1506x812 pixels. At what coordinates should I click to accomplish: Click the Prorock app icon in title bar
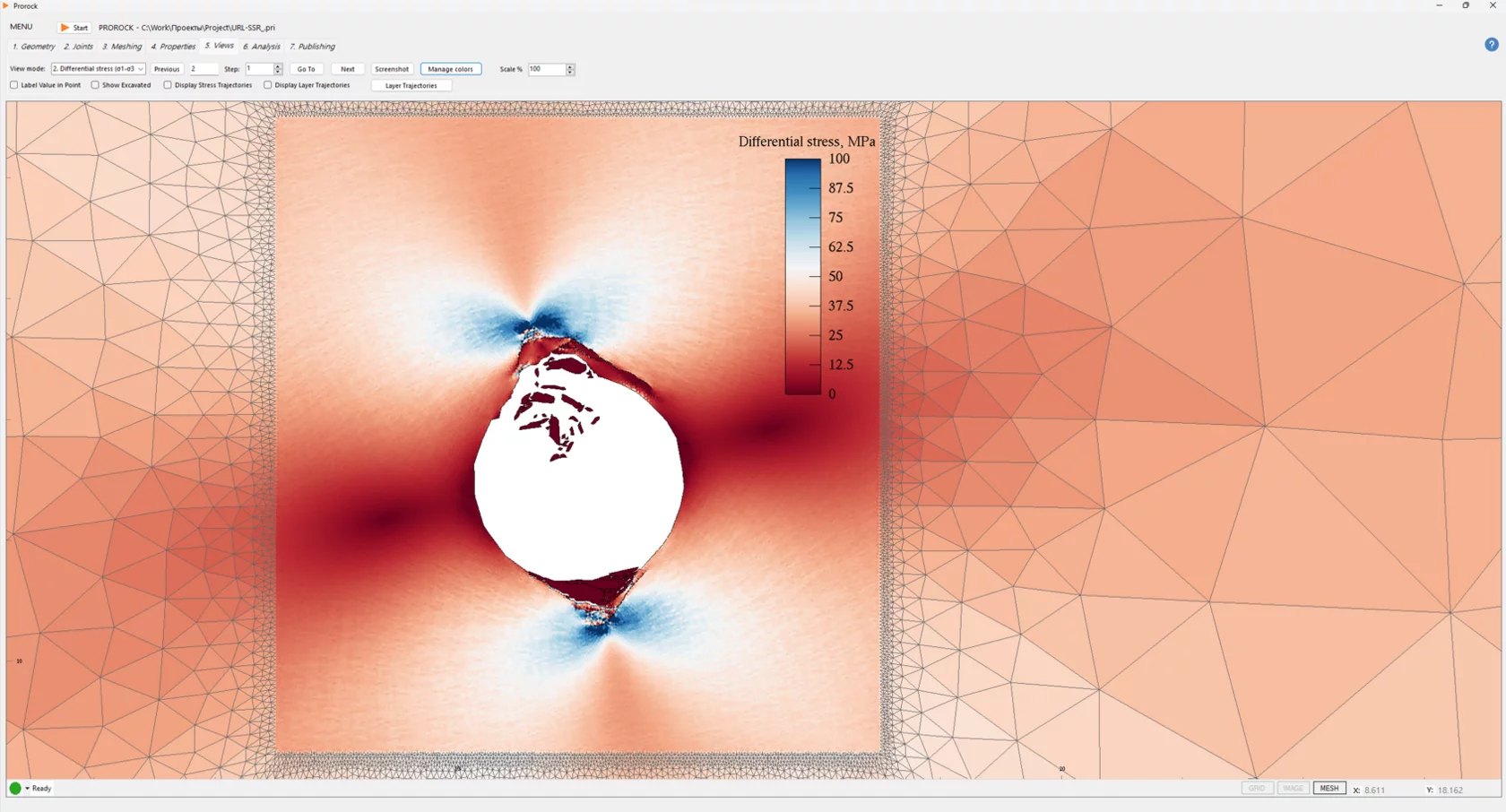(6, 6)
